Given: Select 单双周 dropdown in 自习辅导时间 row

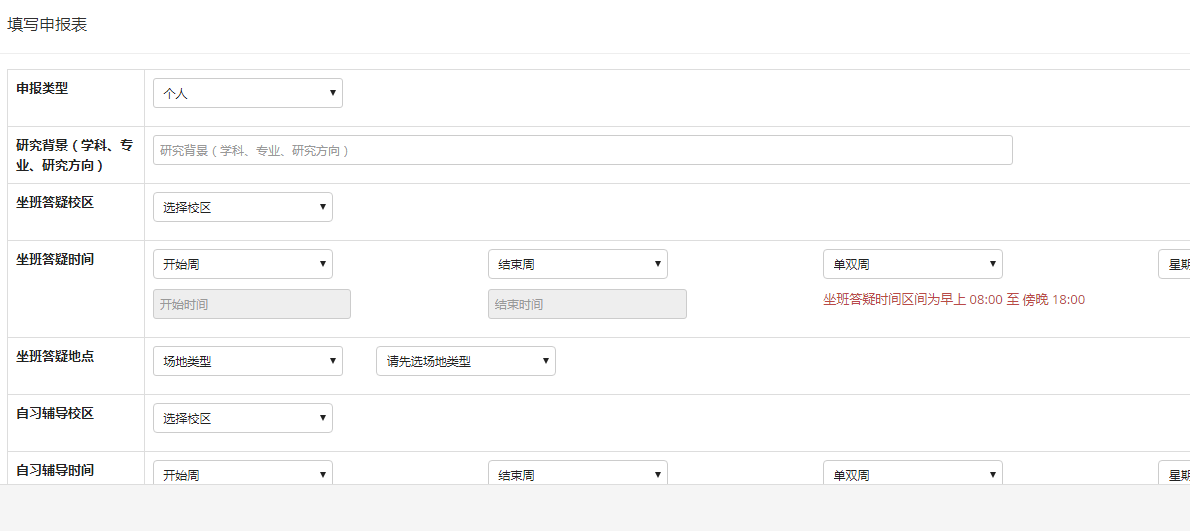Looking at the screenshot, I should point(912,473).
